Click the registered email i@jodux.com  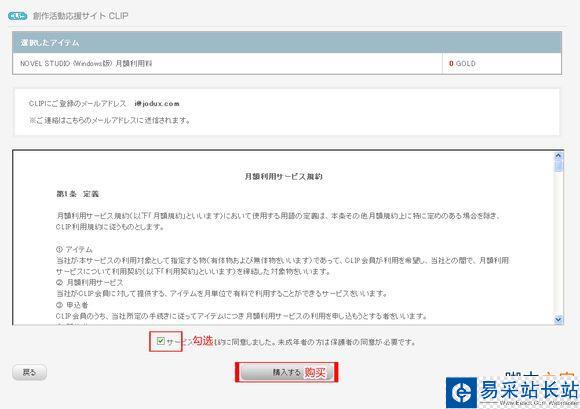tap(157, 104)
